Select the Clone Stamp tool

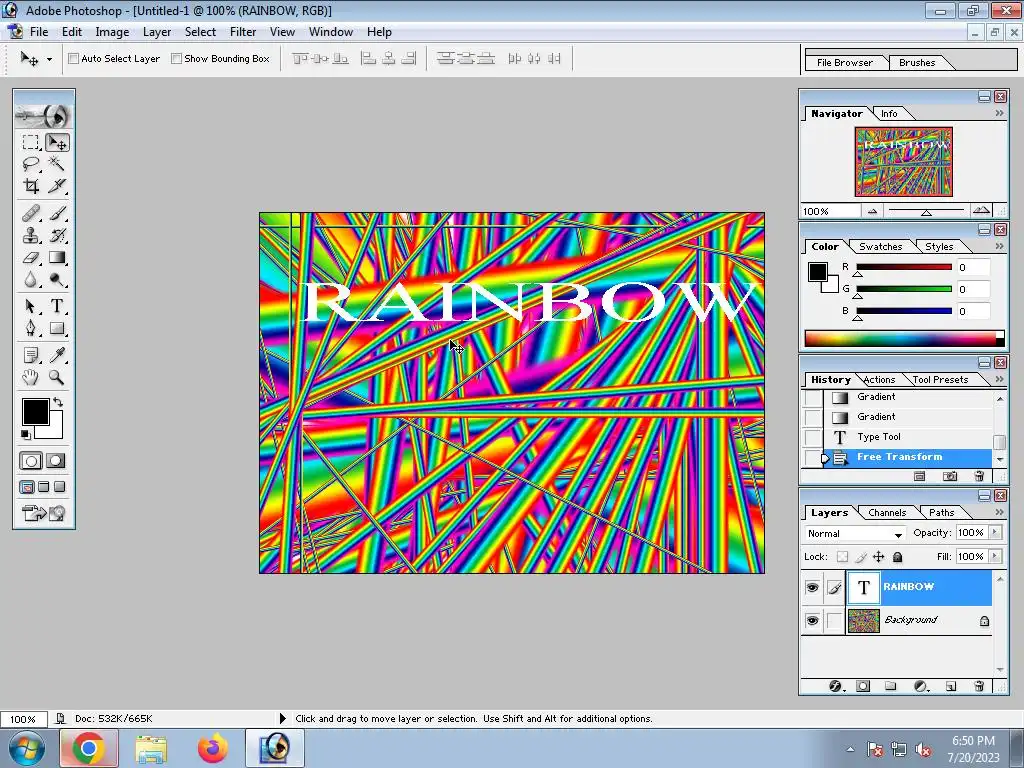[31, 235]
